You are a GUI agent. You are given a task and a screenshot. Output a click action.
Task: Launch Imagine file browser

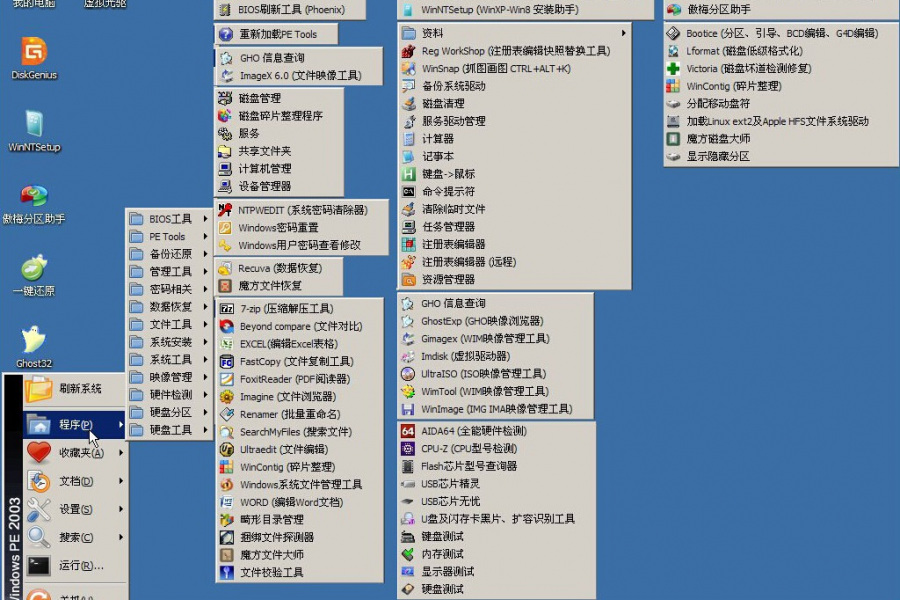(x=299, y=397)
